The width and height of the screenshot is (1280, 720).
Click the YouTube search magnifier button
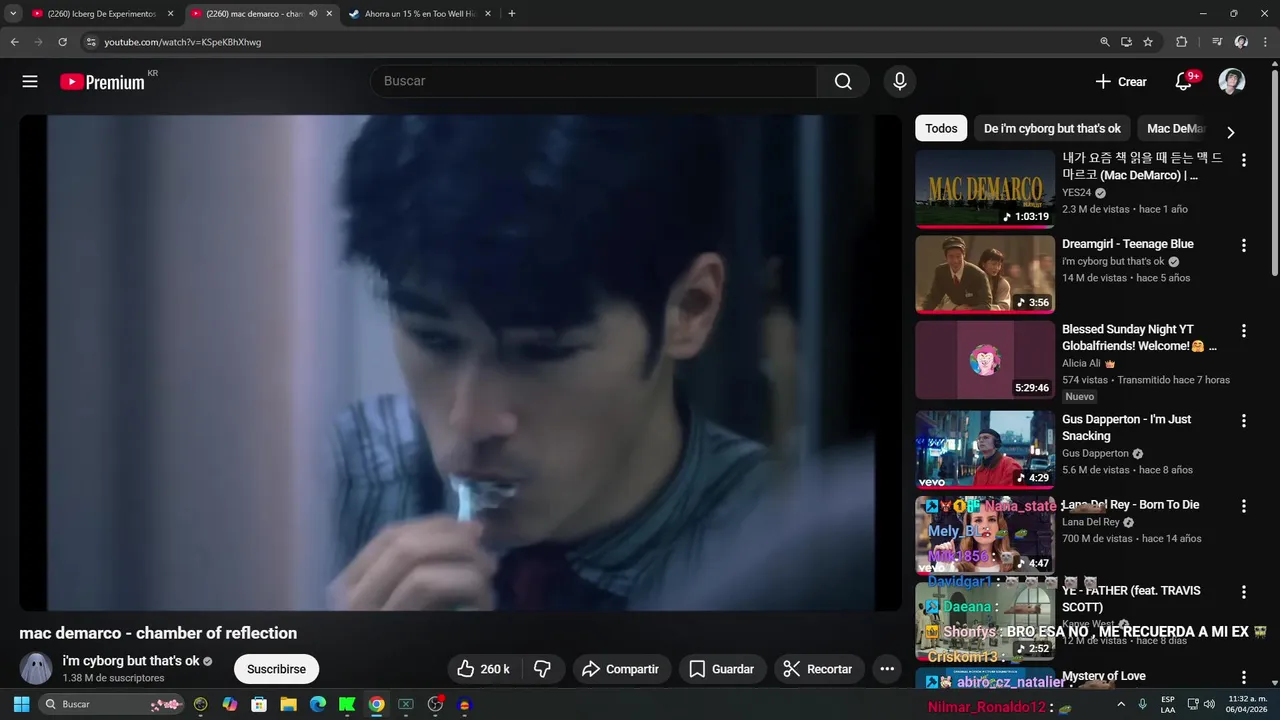[843, 81]
